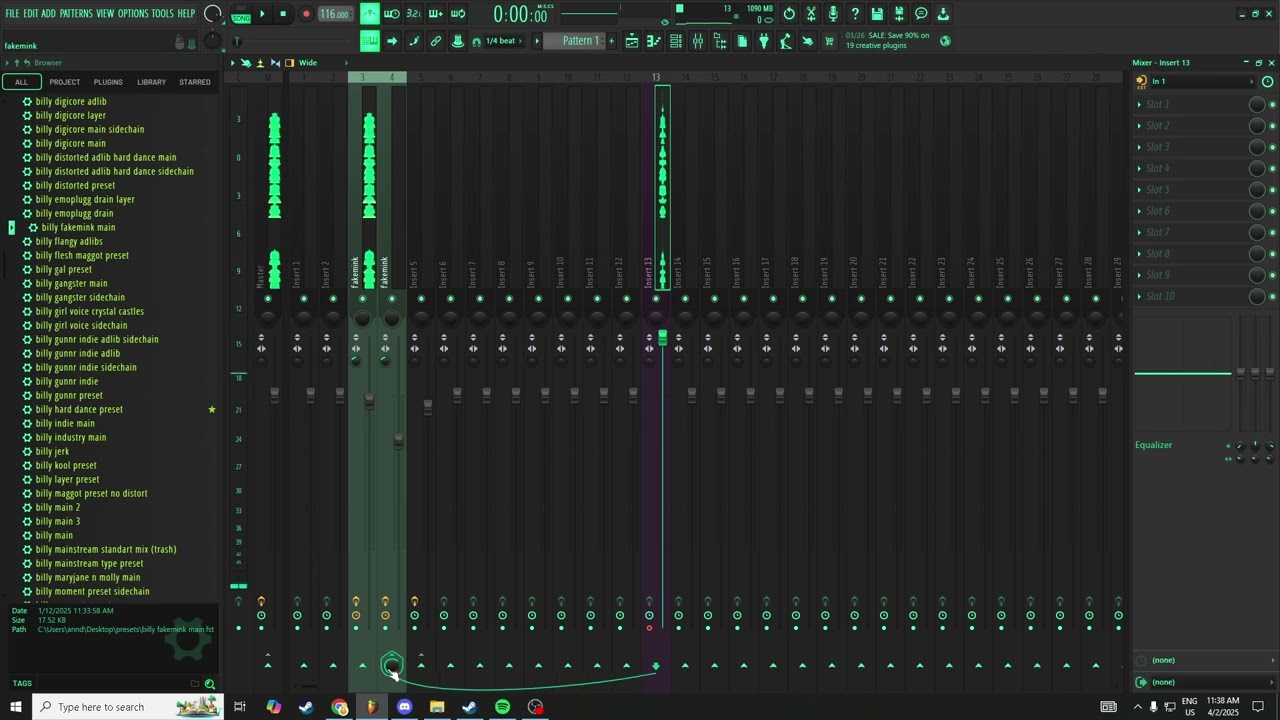Click the globe news icon

pos(945,41)
